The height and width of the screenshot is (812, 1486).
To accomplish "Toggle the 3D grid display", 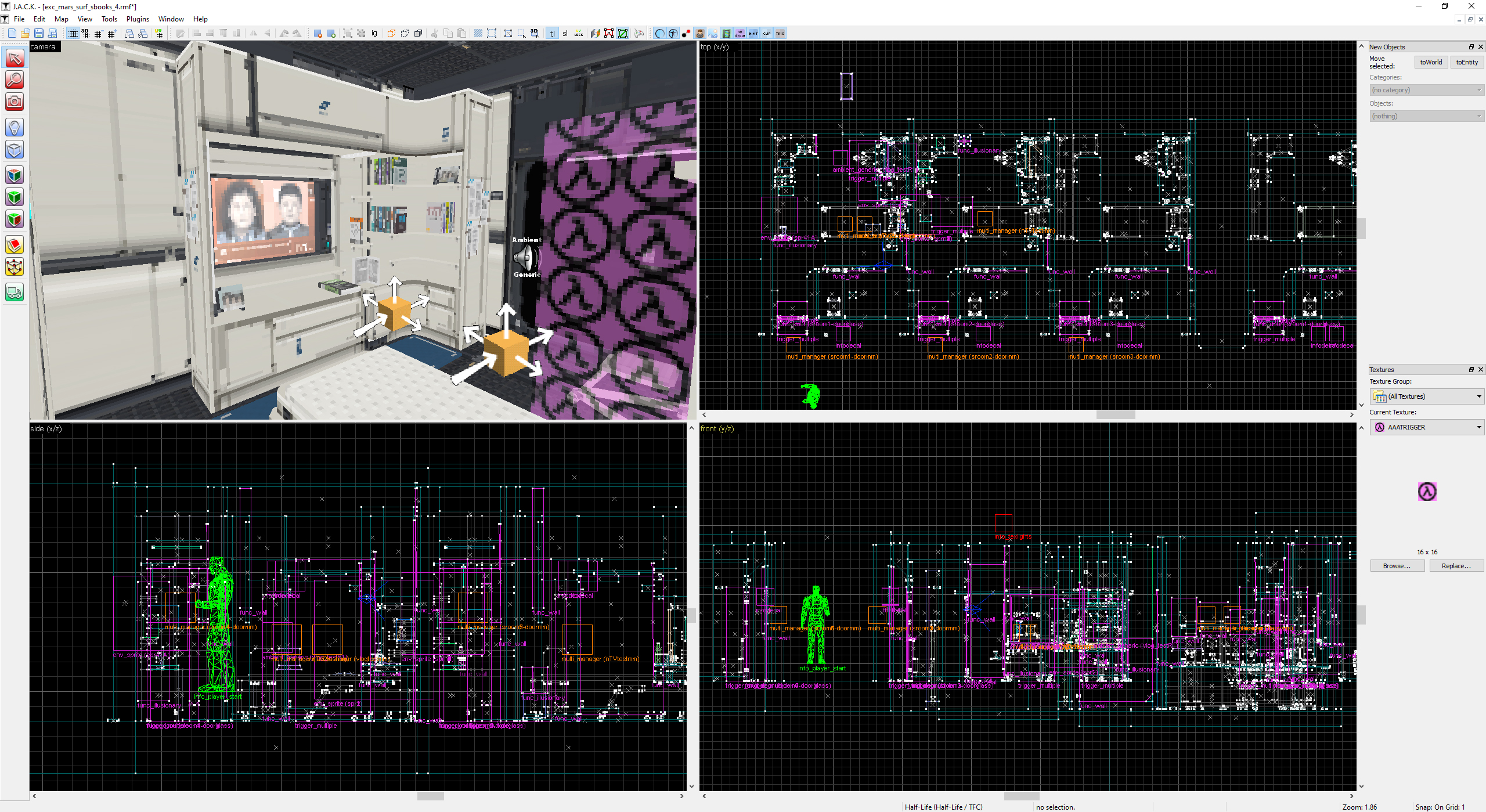I will [85, 33].
